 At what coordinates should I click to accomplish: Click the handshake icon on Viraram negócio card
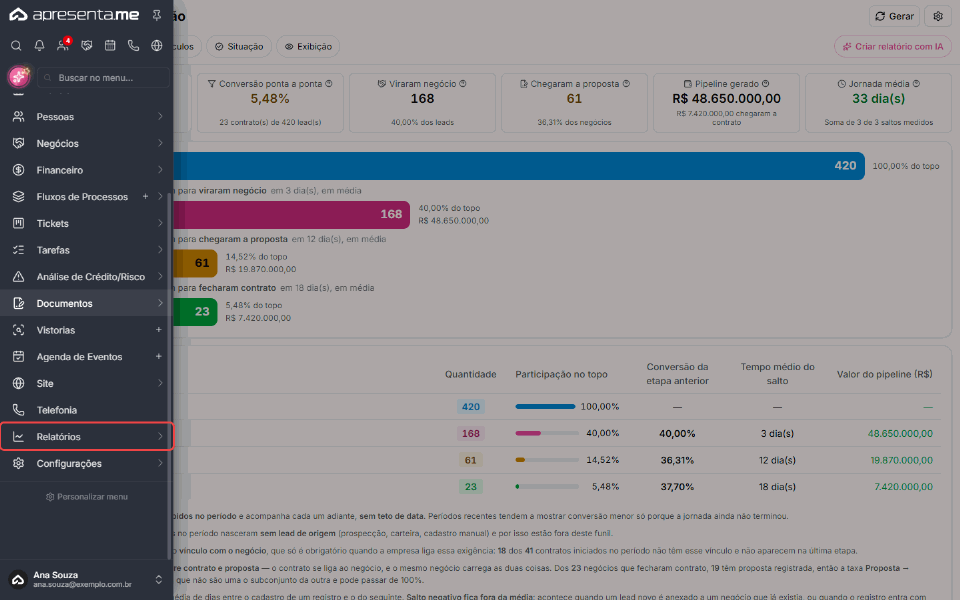(381, 84)
